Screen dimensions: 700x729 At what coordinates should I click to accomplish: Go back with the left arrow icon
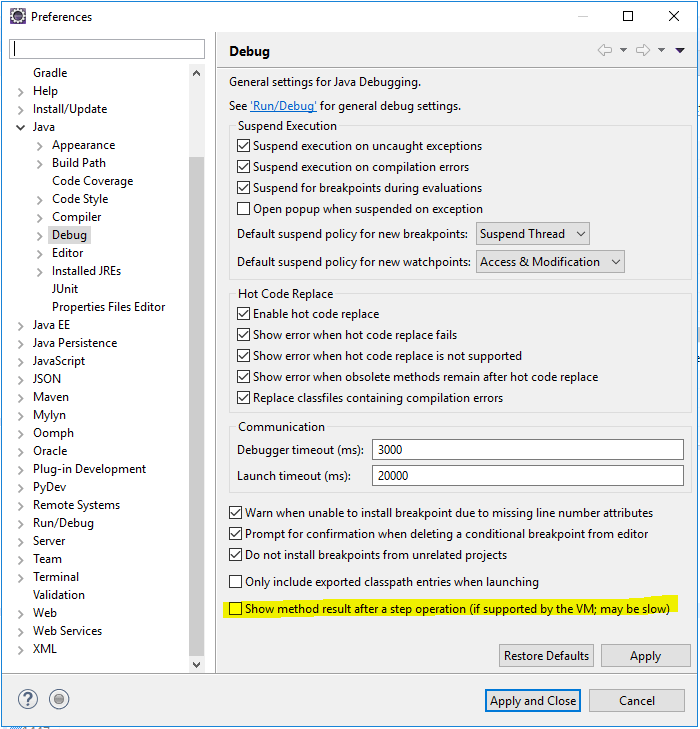tap(605, 50)
